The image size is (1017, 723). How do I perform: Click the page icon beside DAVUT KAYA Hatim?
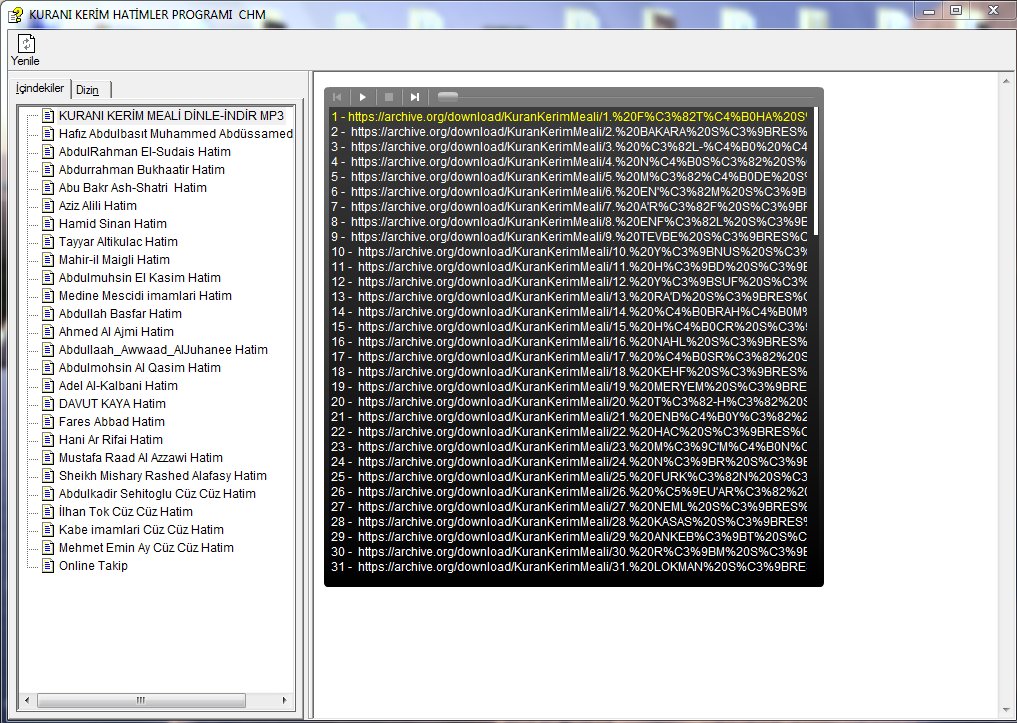[47, 404]
